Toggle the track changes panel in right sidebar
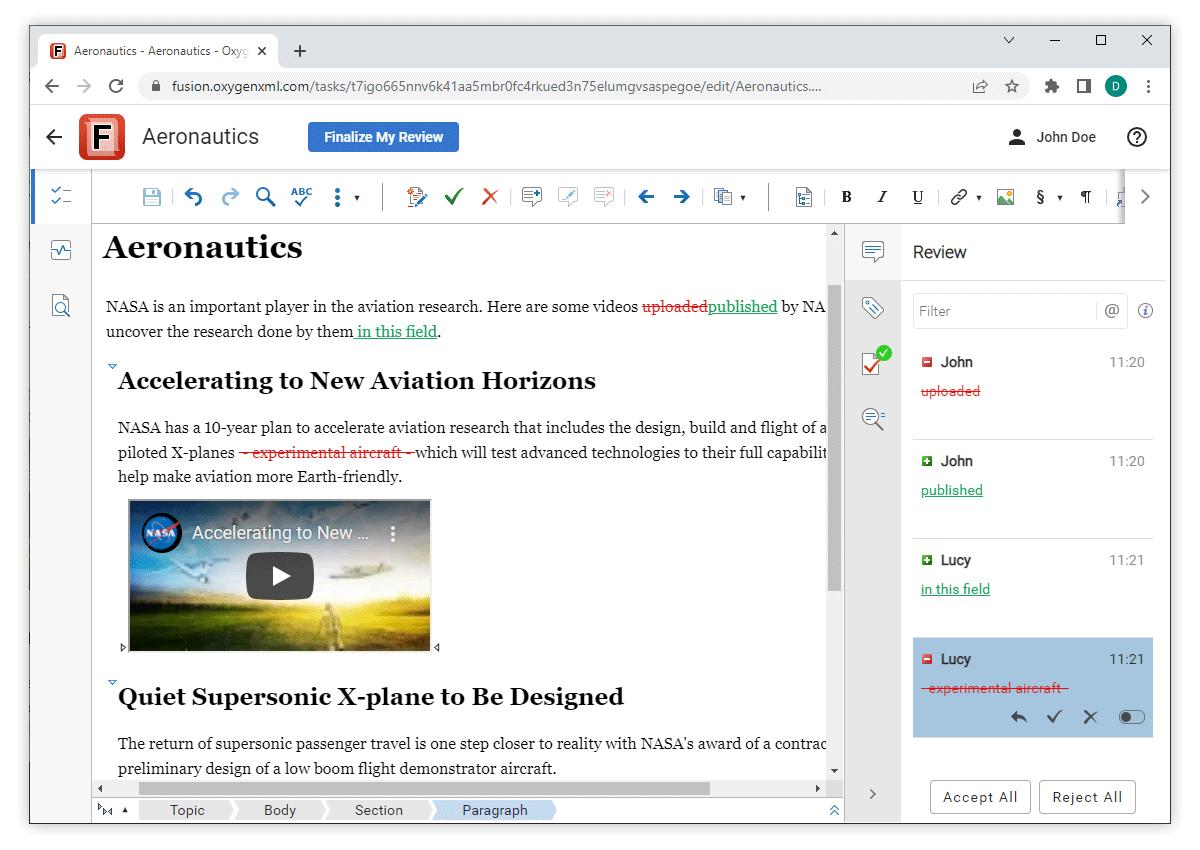1200x850 pixels. click(873, 363)
